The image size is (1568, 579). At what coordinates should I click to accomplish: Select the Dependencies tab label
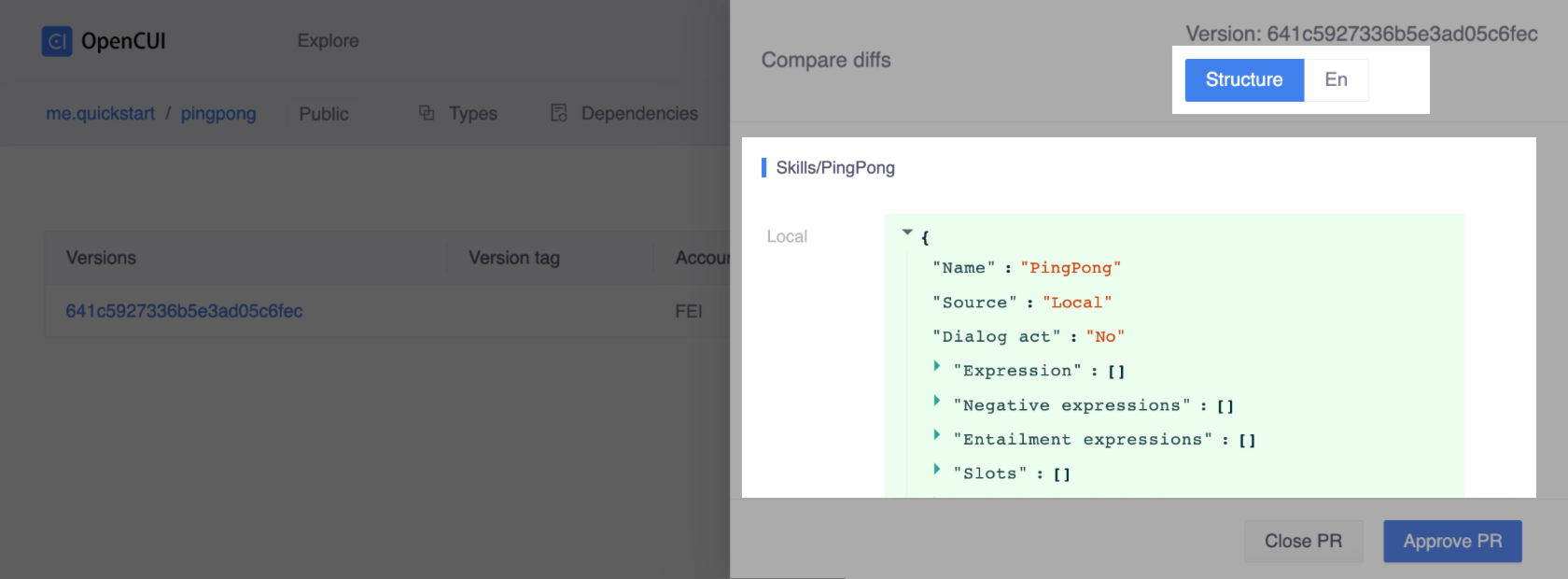(x=639, y=114)
